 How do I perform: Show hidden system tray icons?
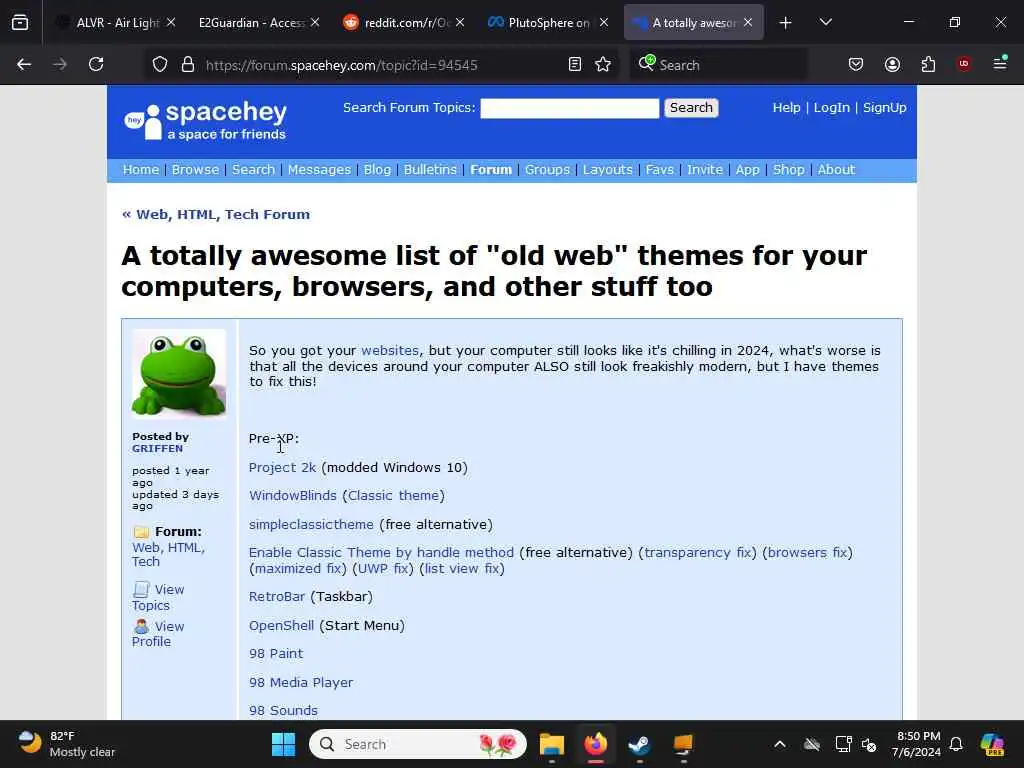click(x=780, y=744)
